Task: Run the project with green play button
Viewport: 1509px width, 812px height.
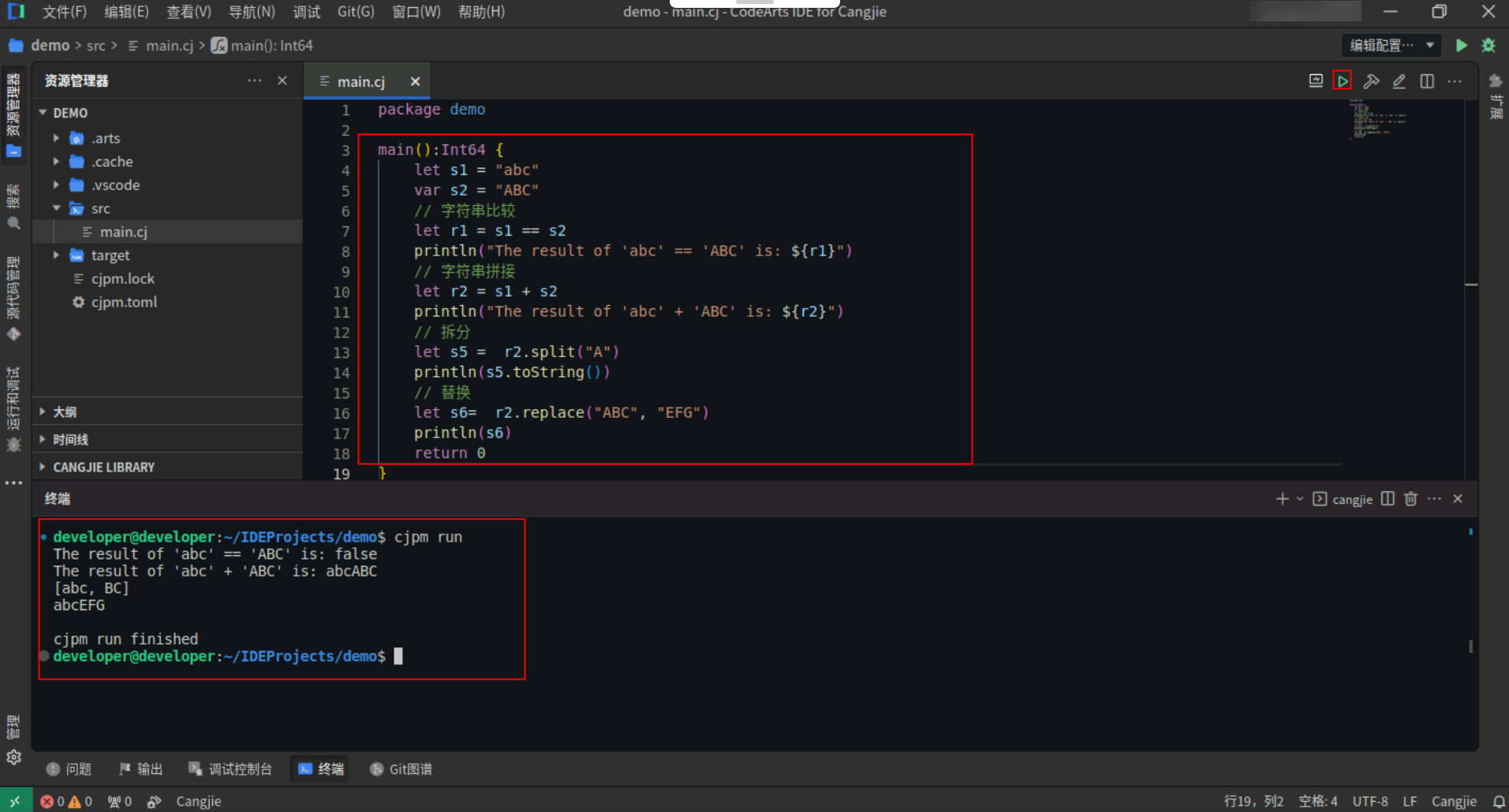Action: (x=1461, y=46)
